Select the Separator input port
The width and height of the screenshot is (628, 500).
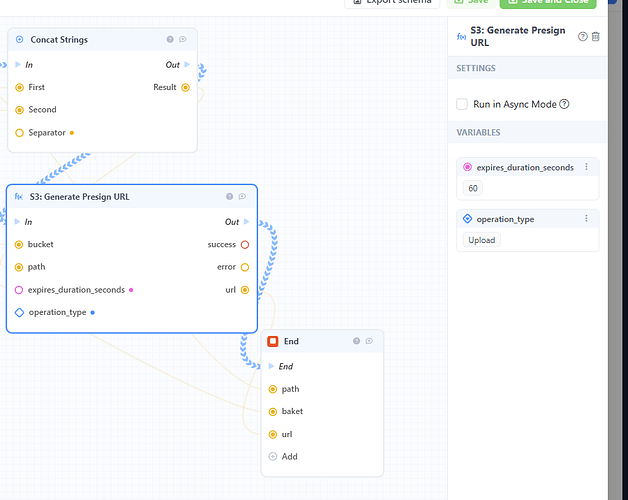[19, 133]
